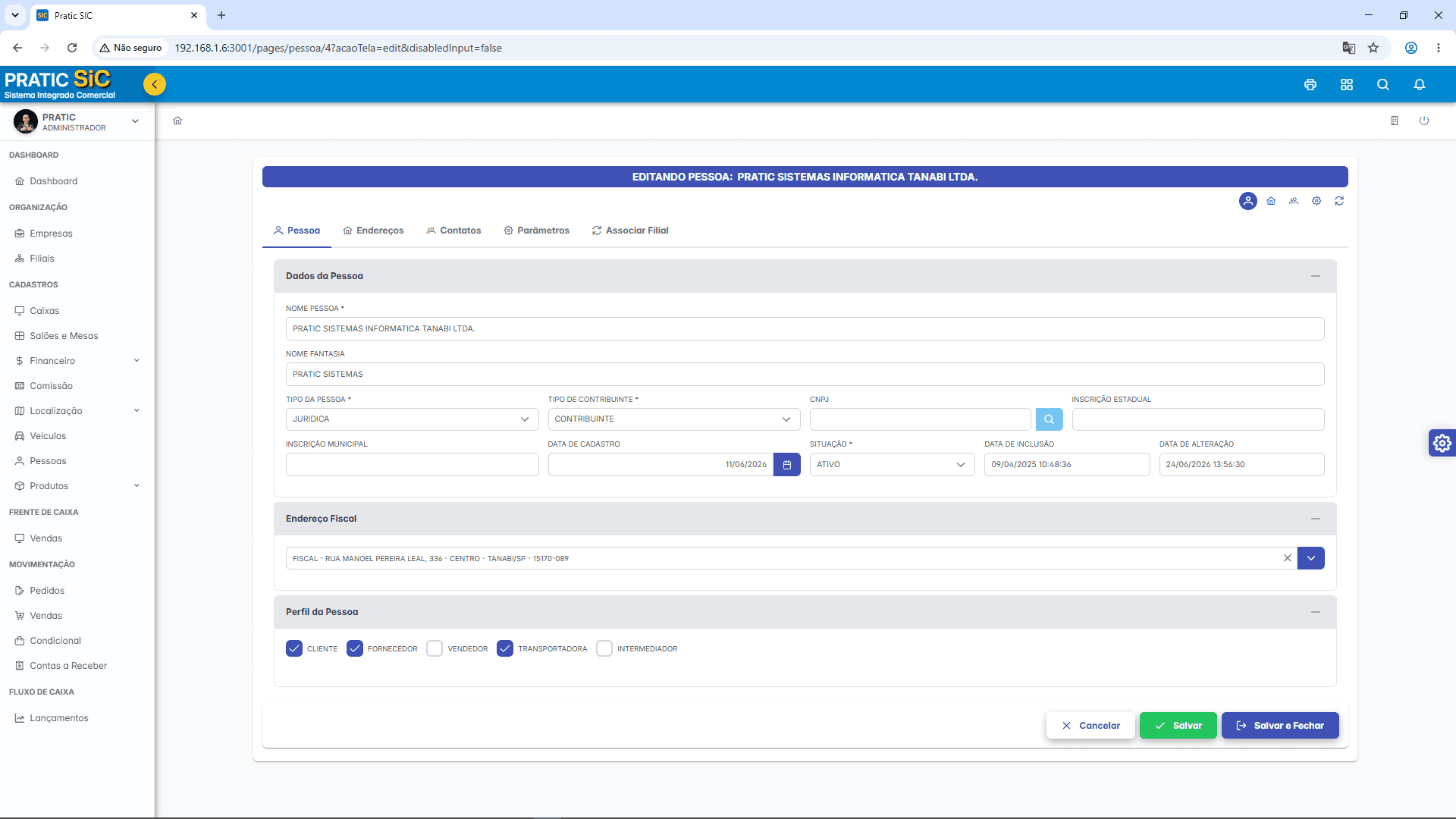Search CNPJ using the magnifier button
This screenshot has height=819, width=1456.
(x=1049, y=419)
